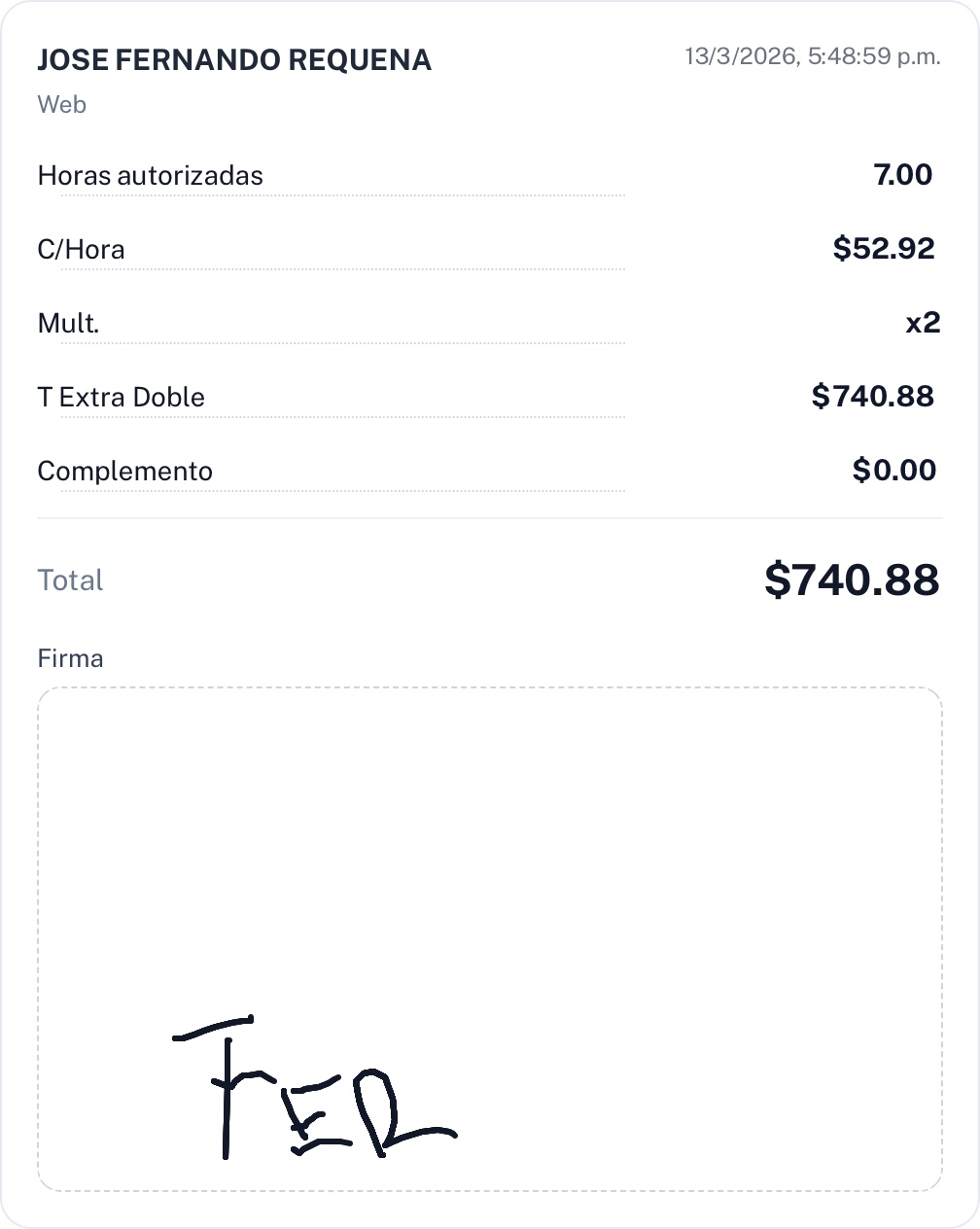Click the Firma field label
The height and width of the screenshot is (1229, 980).
[x=71, y=658]
